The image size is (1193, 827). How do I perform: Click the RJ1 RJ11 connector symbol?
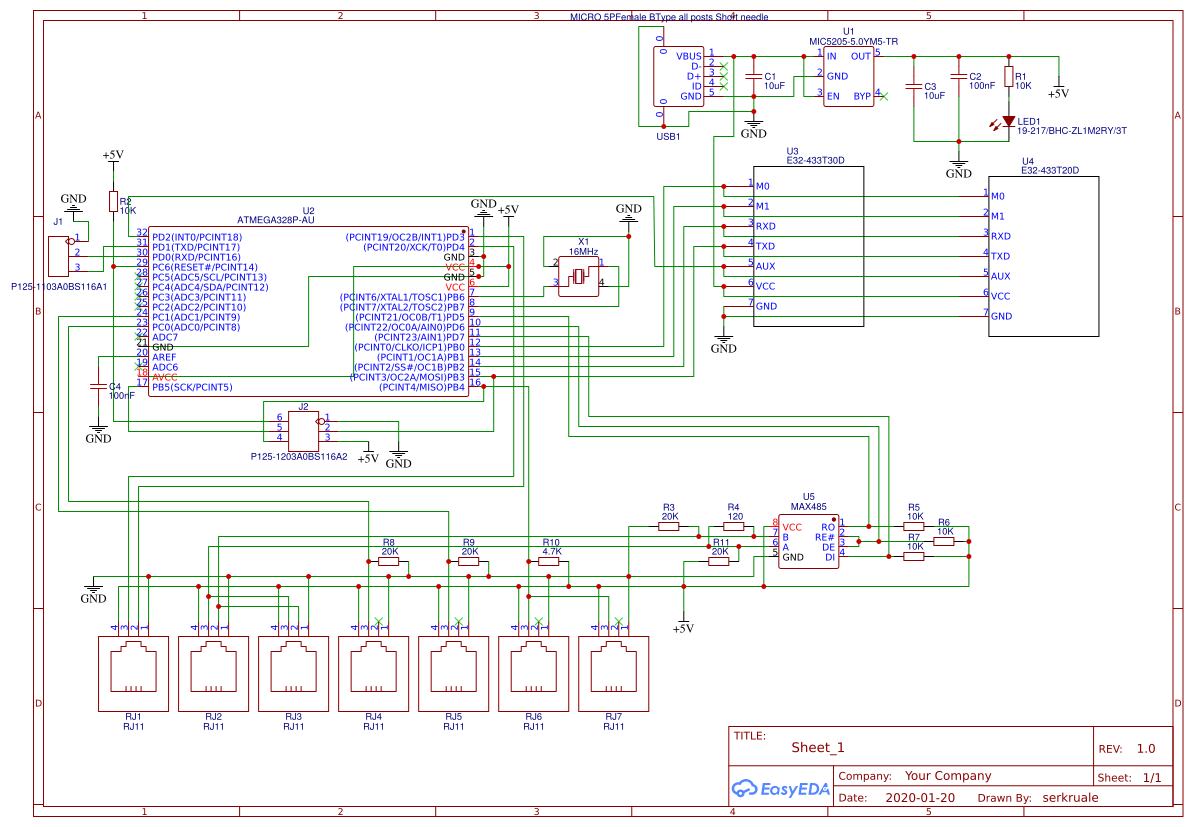point(132,673)
